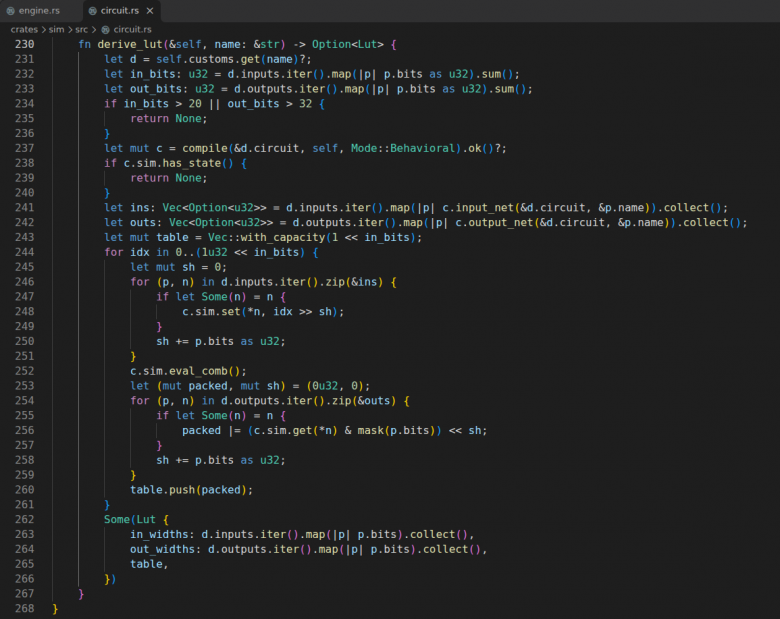Click line number 244 in the gutter
Screen dimensions: 780x619
click(24, 252)
